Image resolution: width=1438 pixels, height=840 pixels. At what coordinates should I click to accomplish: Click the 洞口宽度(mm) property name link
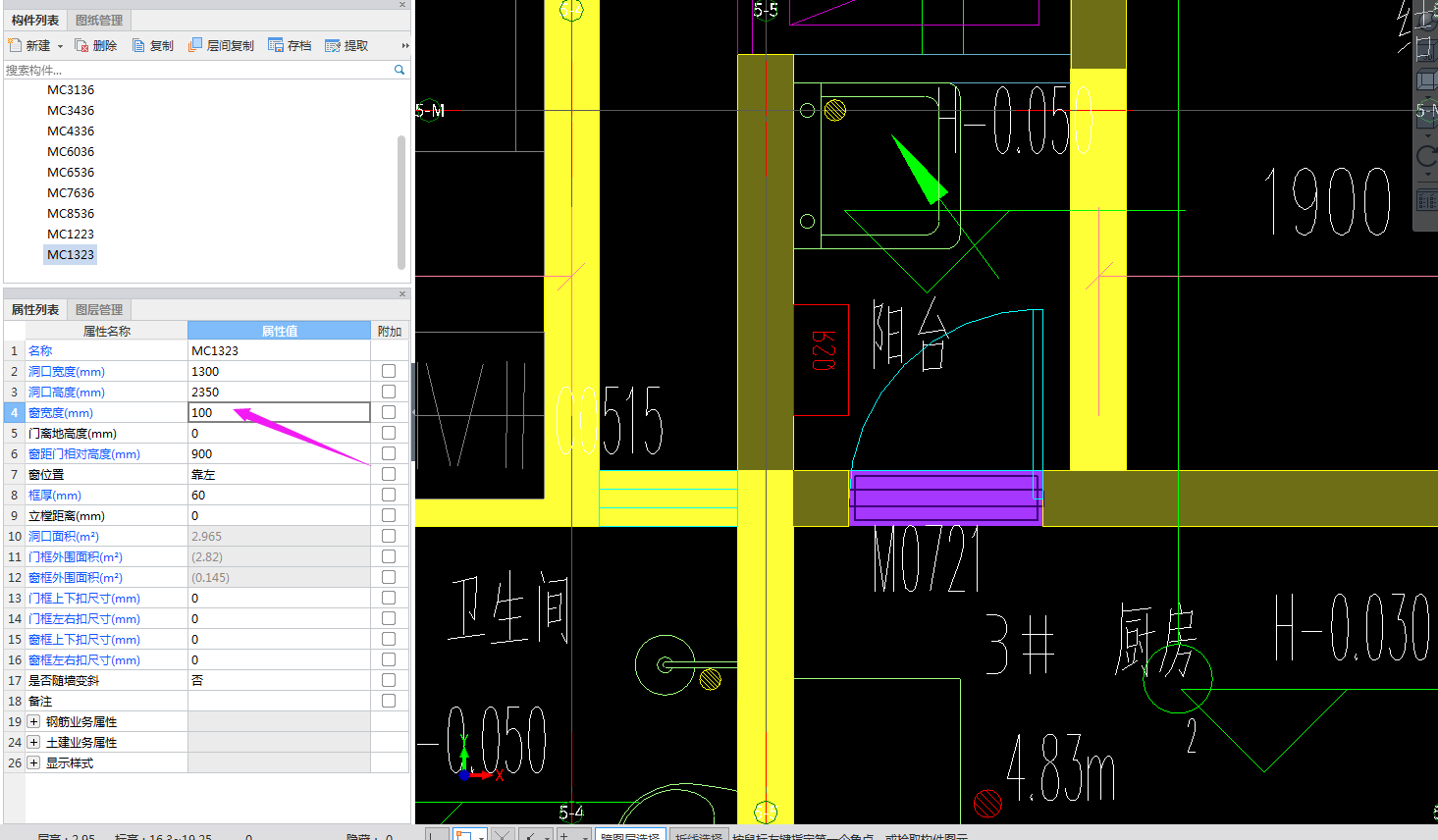(x=67, y=371)
